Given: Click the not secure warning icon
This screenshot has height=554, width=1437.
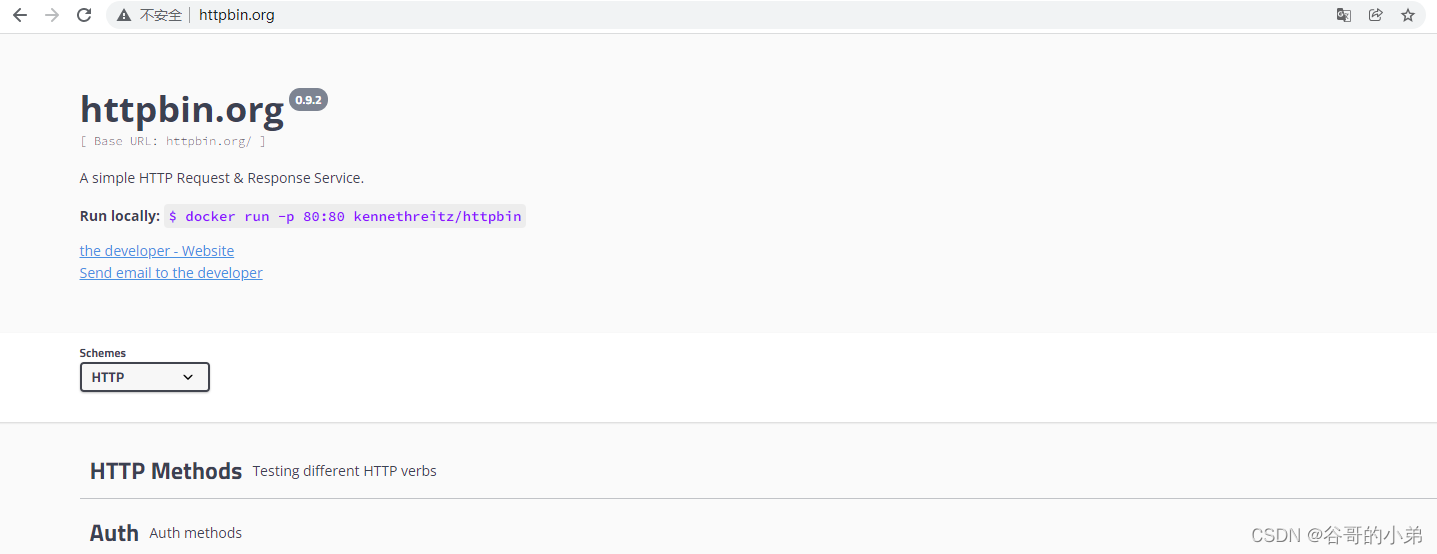Looking at the screenshot, I should pos(124,15).
